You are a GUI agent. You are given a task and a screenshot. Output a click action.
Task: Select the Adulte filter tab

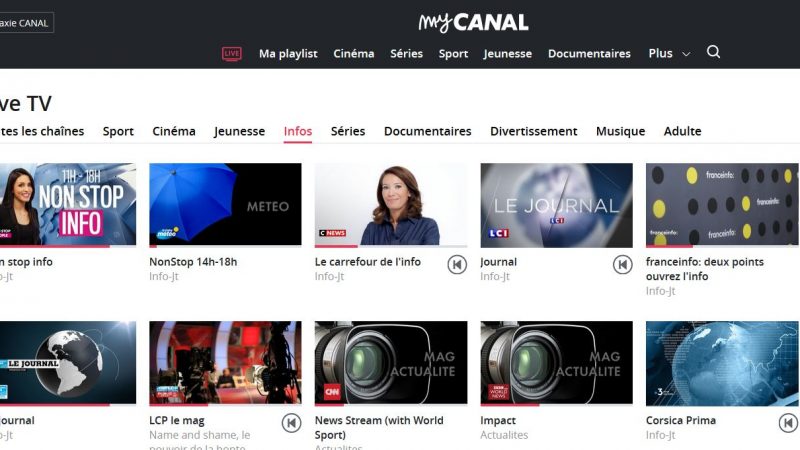coord(683,131)
